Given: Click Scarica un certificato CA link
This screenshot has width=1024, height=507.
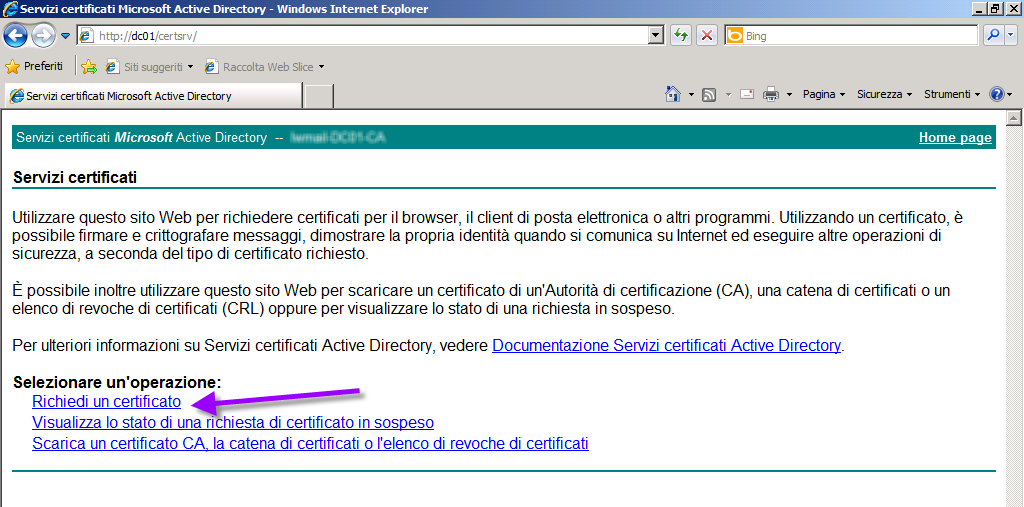Looking at the screenshot, I should coord(310,444).
